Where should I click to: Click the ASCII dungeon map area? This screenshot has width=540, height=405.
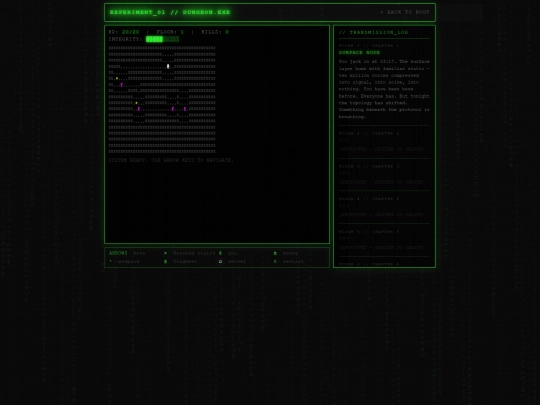(162, 100)
